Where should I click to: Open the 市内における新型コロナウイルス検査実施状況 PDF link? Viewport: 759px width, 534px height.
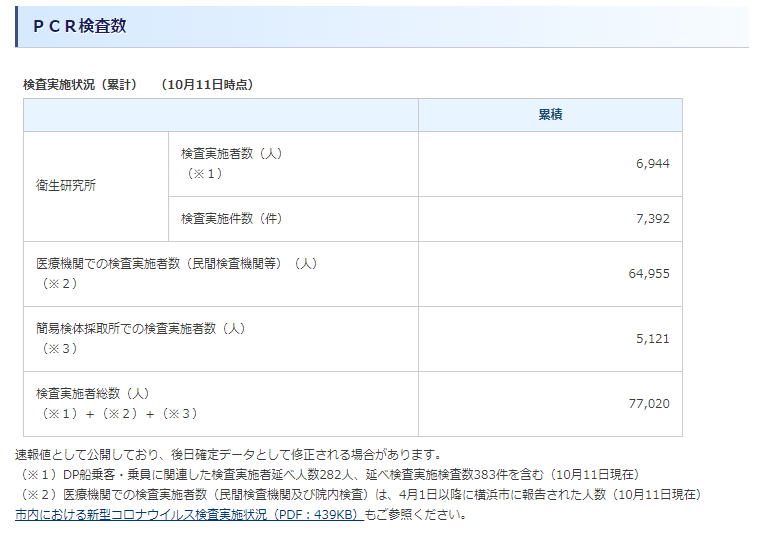(x=189, y=514)
